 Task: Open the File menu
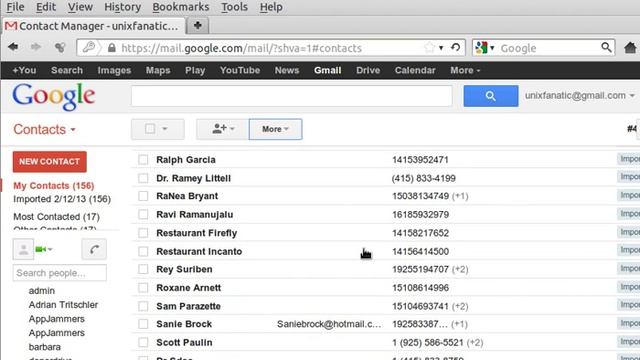(x=15, y=7)
